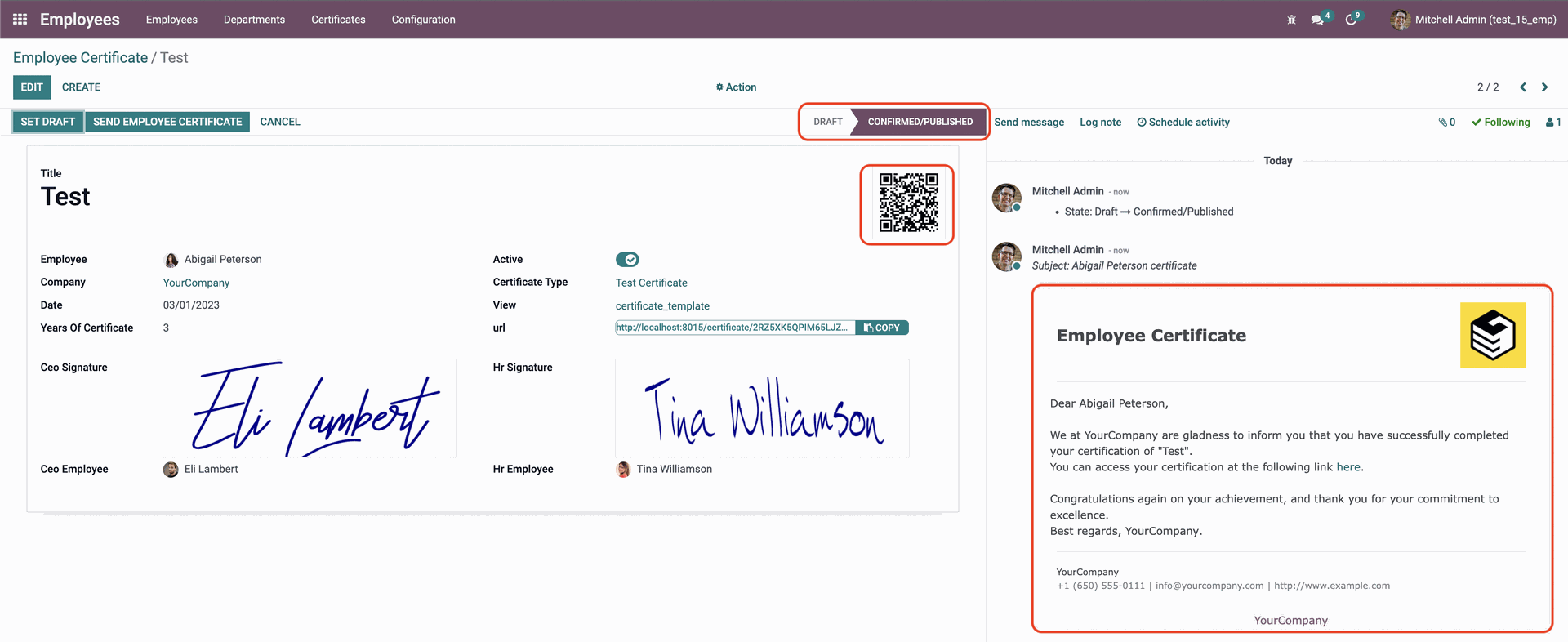Click Schedule activity

pyautogui.click(x=1183, y=123)
